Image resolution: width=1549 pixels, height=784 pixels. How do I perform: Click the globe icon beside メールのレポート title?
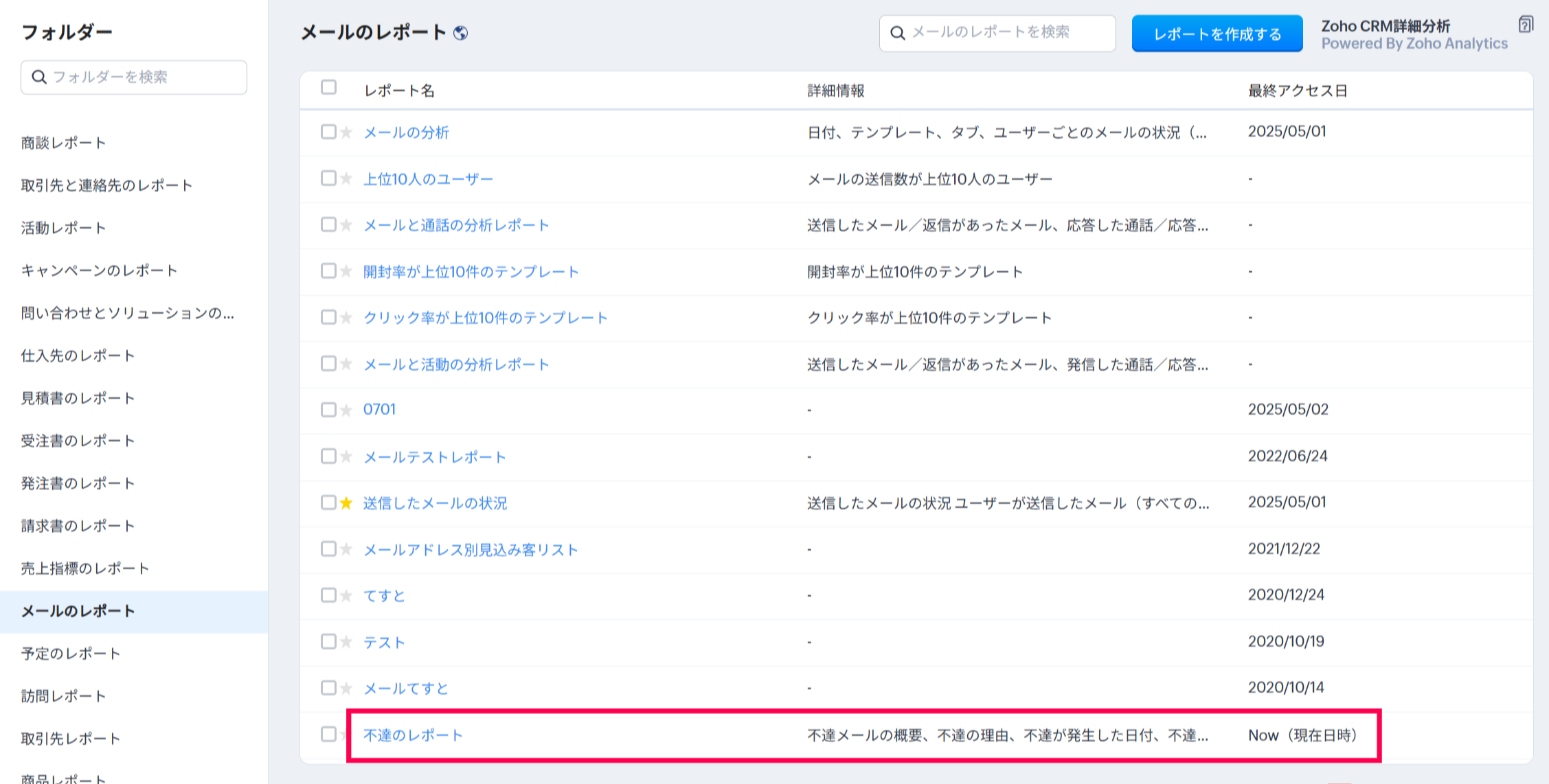(x=461, y=33)
